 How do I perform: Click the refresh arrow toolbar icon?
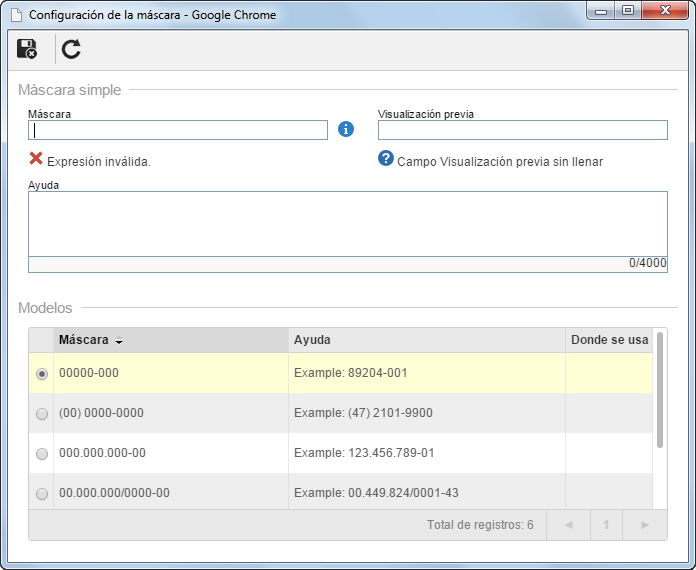(x=71, y=49)
